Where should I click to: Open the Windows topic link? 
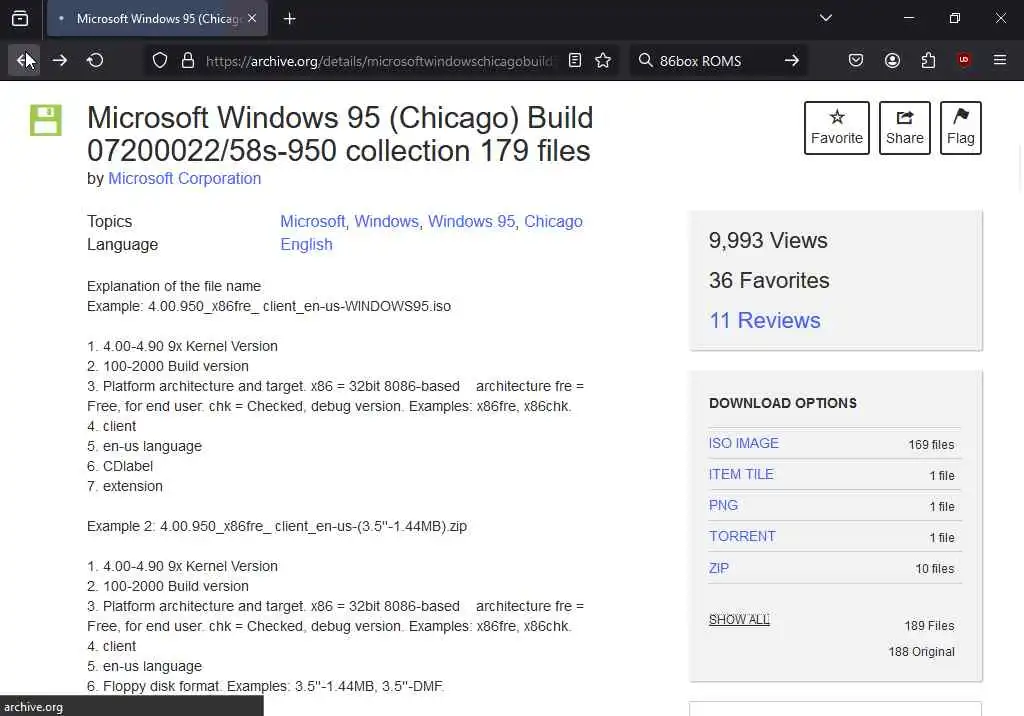pyautogui.click(x=386, y=221)
